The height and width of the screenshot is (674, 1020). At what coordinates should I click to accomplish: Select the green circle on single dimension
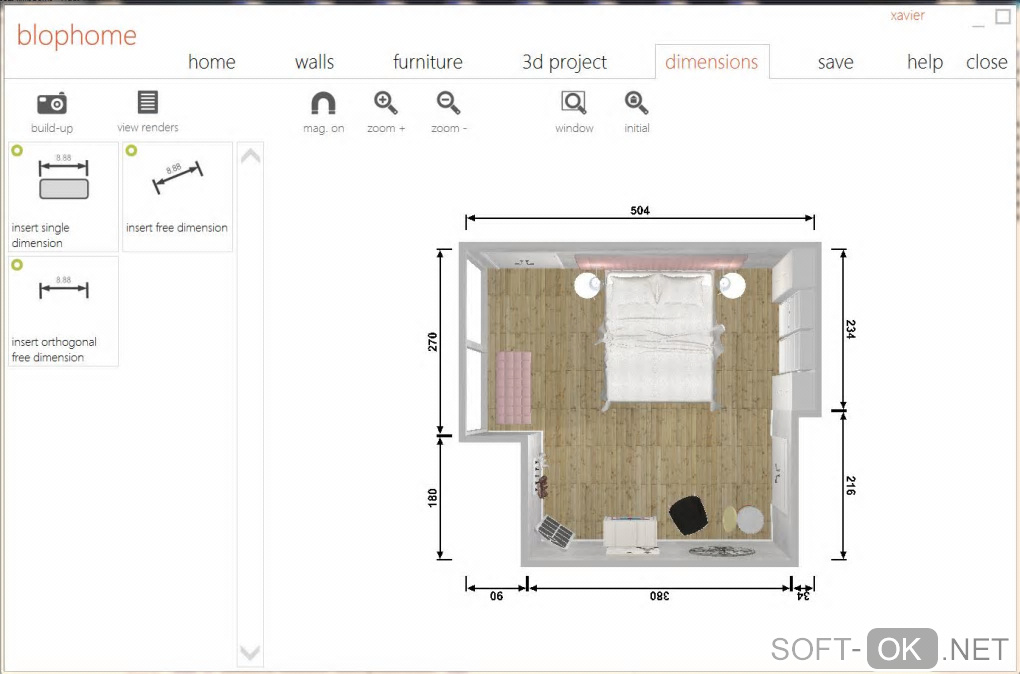[x=17, y=150]
